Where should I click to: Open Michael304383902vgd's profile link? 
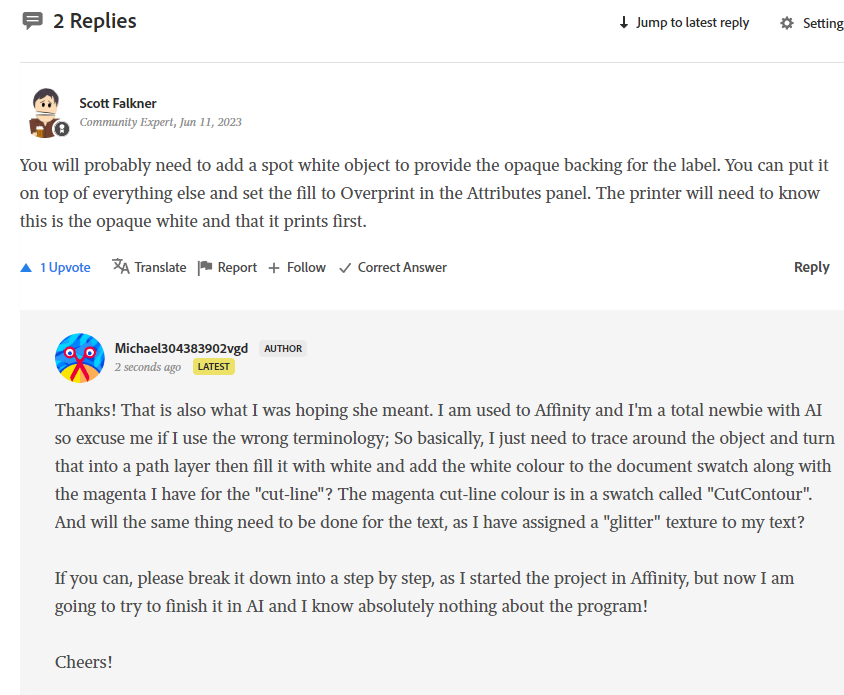(181, 348)
